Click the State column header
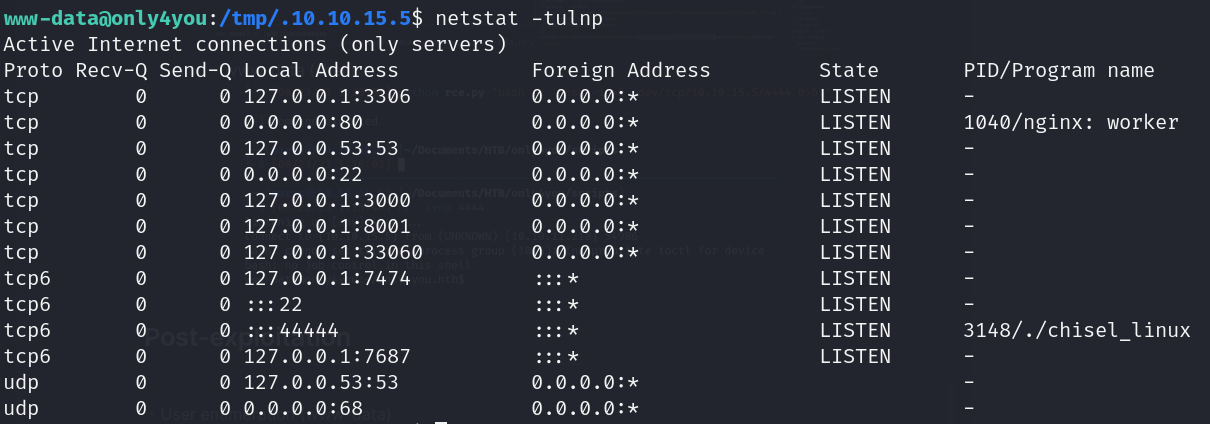Screen dimensions: 1210x424 (x=848, y=71)
